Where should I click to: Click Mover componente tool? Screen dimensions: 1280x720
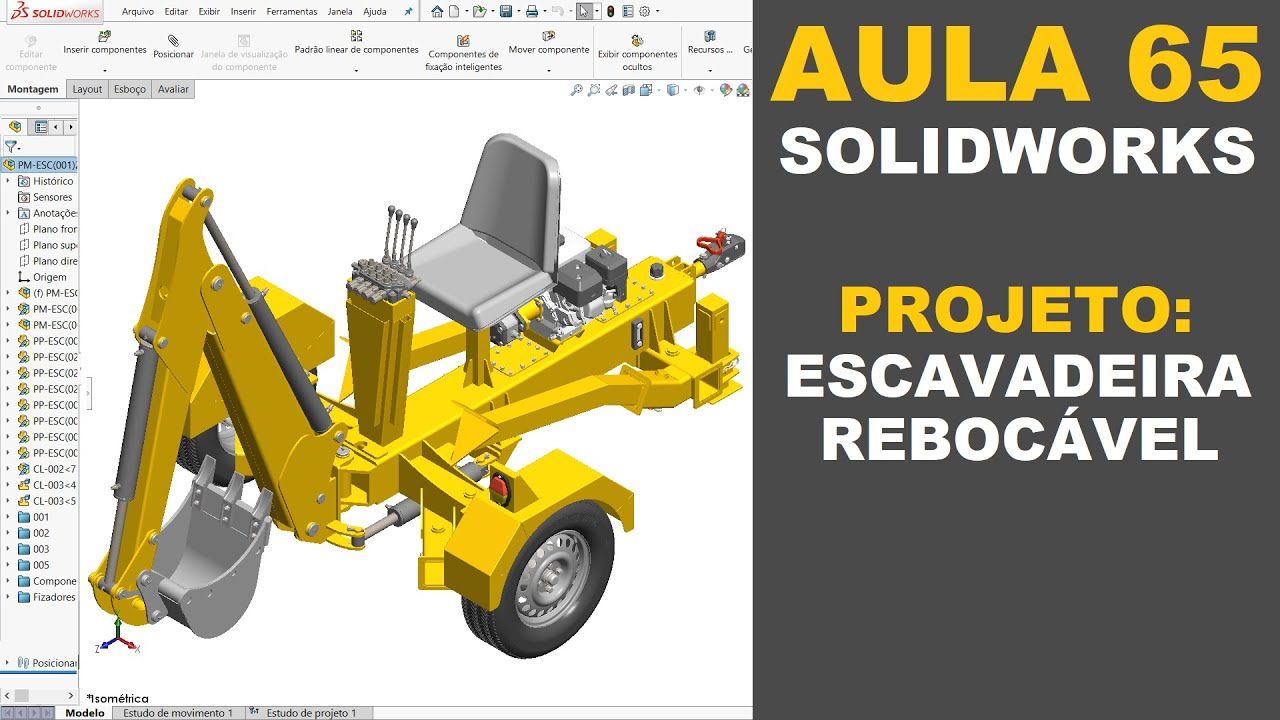point(549,43)
